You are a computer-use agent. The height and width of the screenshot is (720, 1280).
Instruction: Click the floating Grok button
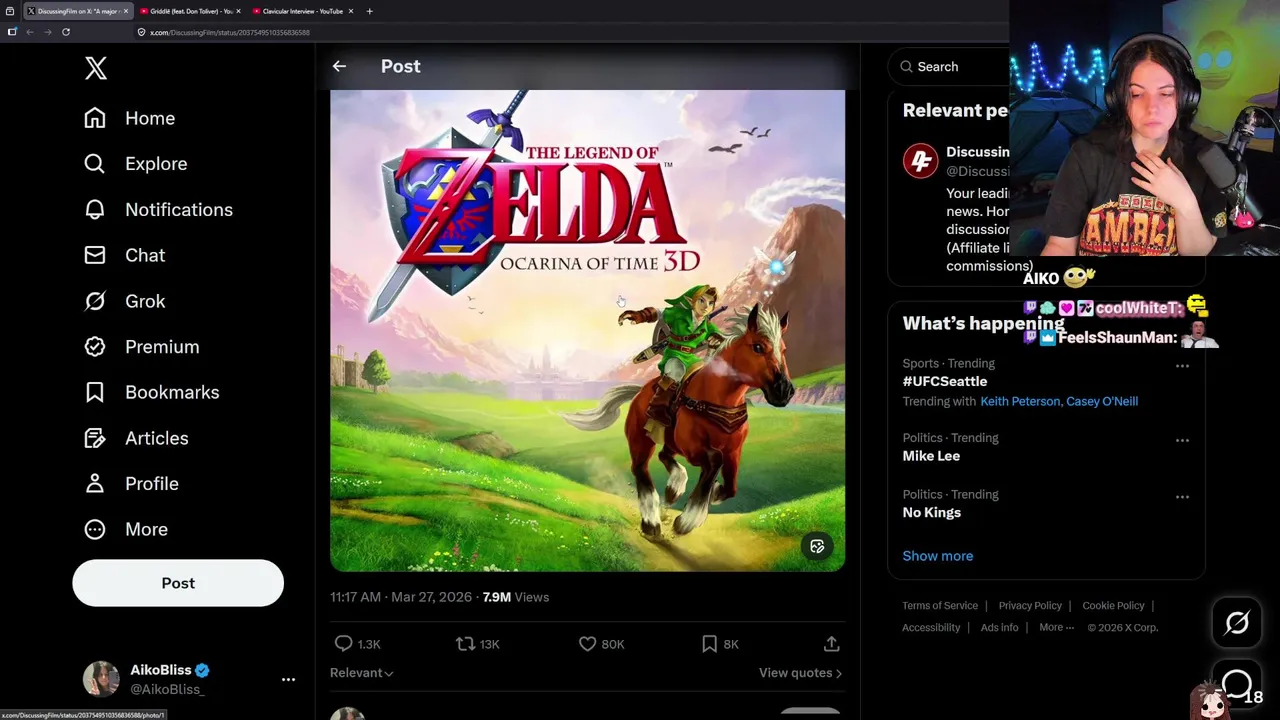(1237, 623)
